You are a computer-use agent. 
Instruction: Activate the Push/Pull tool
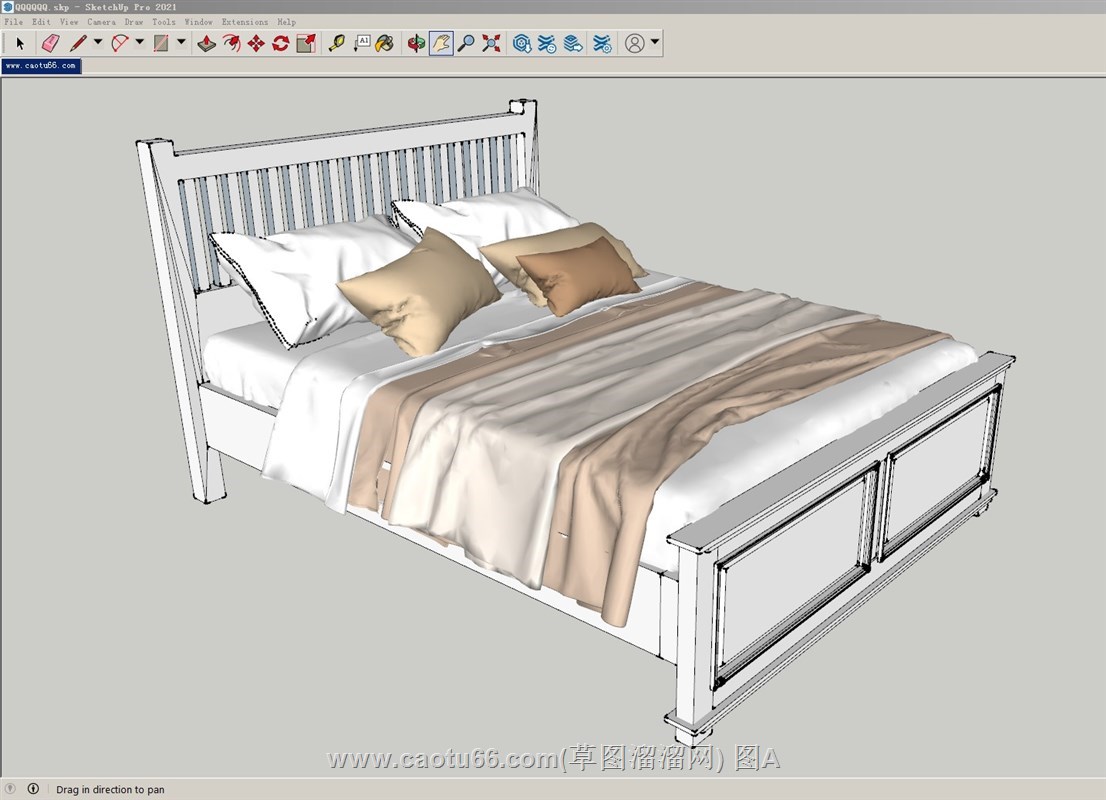click(206, 43)
